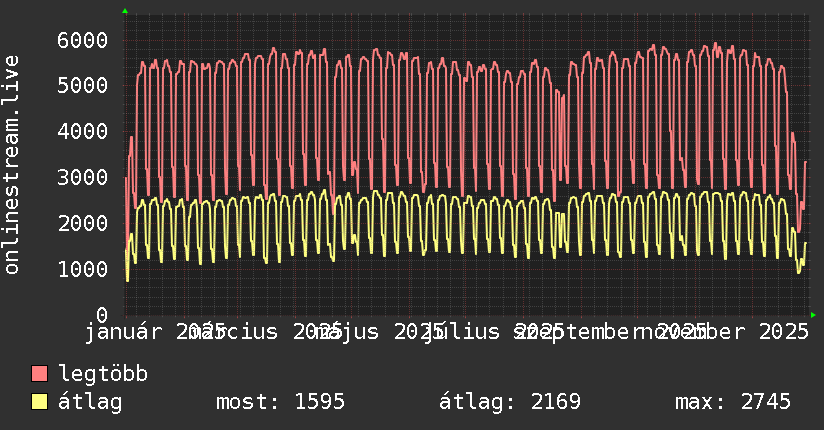
Task: Click the green arrow ending the x-axis
Action: click(813, 315)
